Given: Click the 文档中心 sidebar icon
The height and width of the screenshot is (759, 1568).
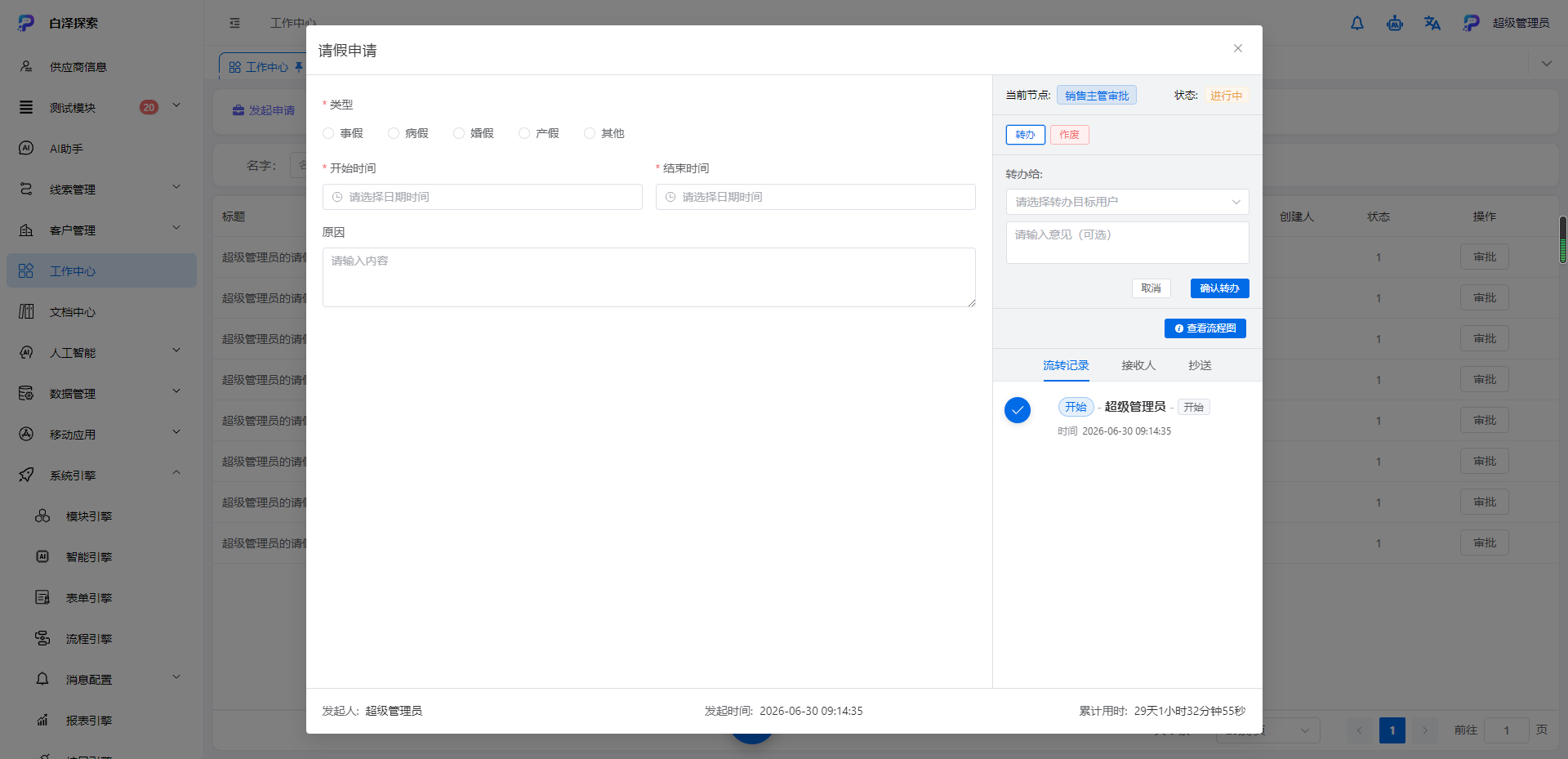Looking at the screenshot, I should (x=26, y=311).
